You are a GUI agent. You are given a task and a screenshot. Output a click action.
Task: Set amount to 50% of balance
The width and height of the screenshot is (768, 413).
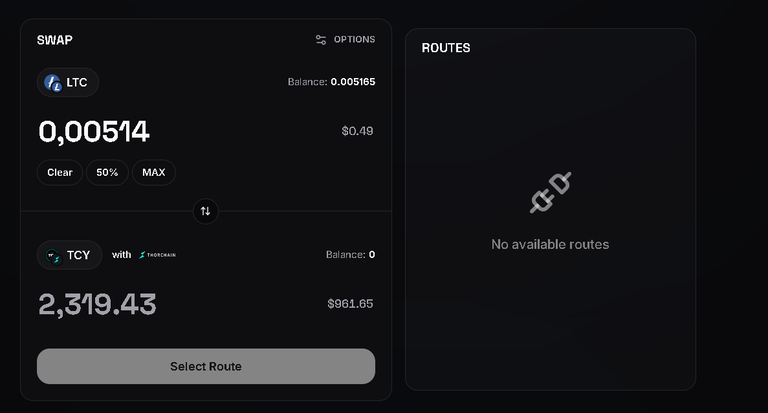(x=107, y=172)
